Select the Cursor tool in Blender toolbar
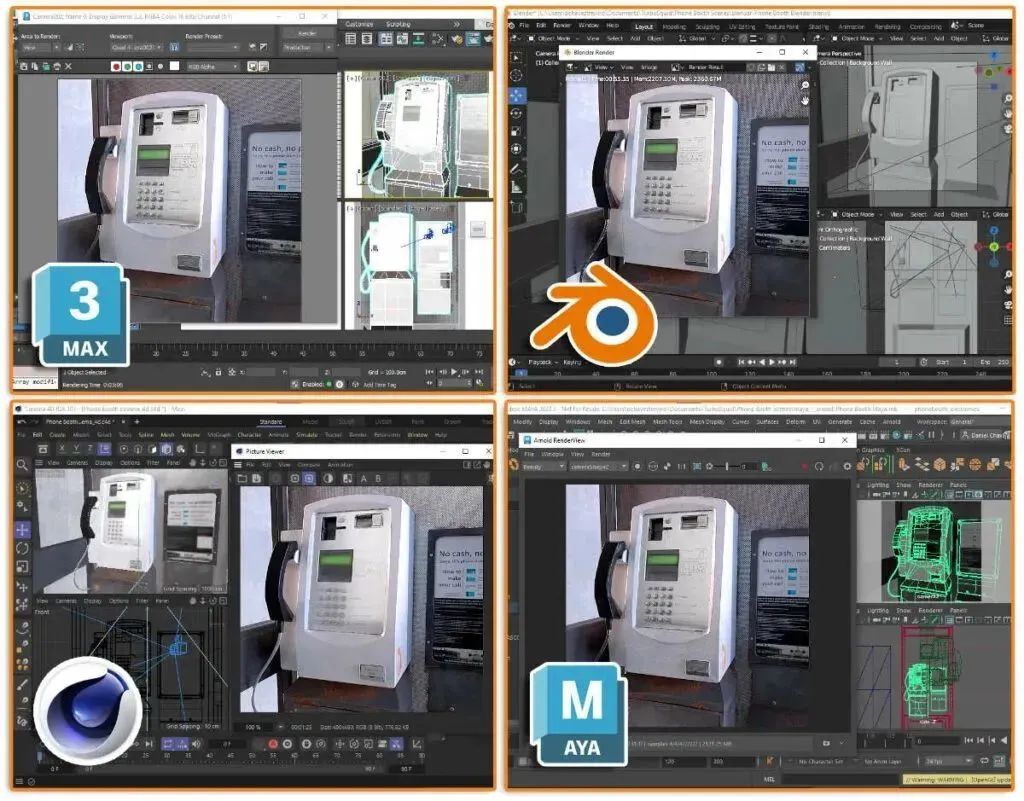This screenshot has height=801, width=1024. coord(517,76)
